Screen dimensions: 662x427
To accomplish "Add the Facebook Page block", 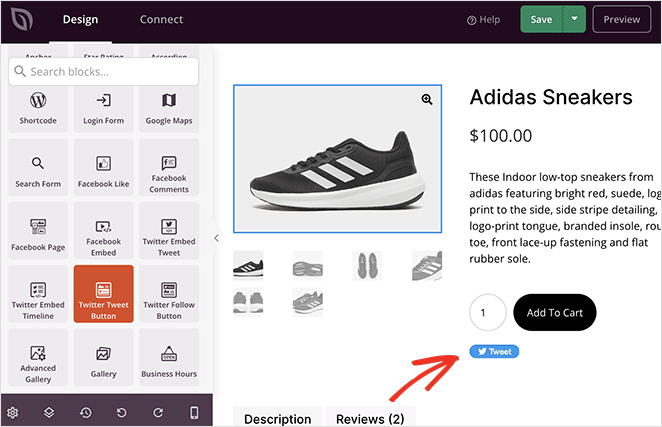I will [x=38, y=231].
